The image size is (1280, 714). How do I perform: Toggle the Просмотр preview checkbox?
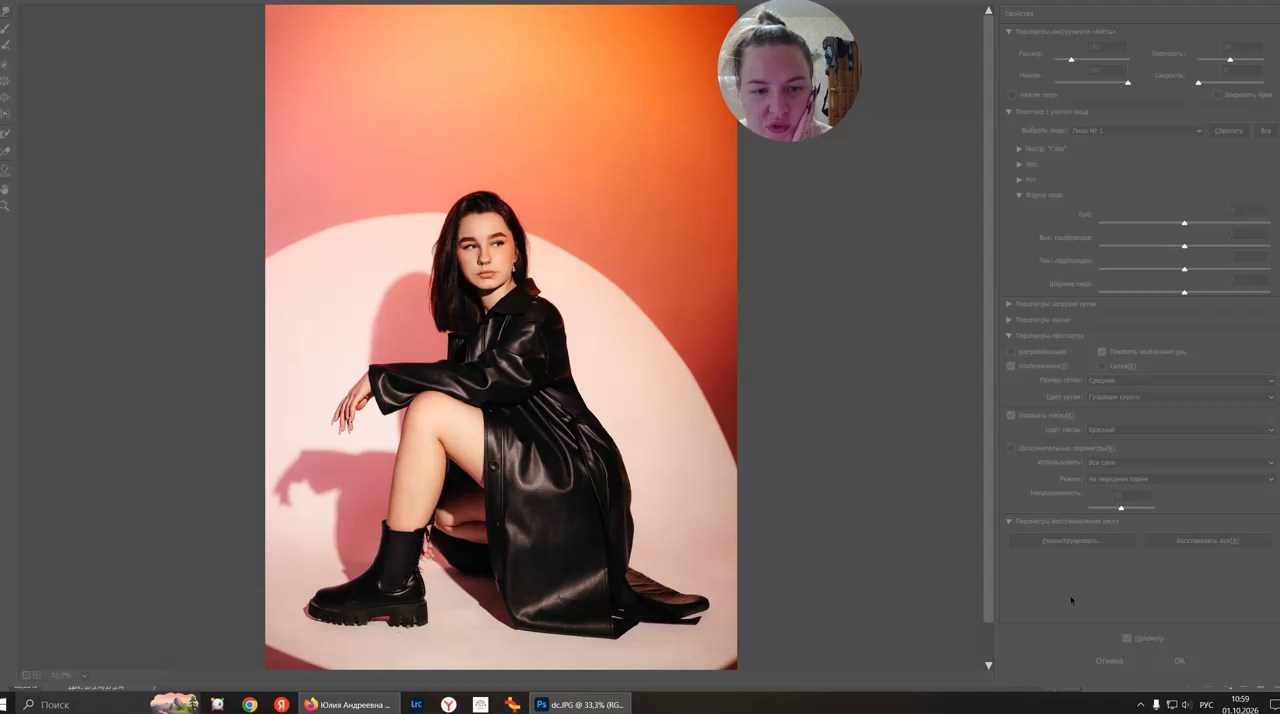coord(1127,638)
